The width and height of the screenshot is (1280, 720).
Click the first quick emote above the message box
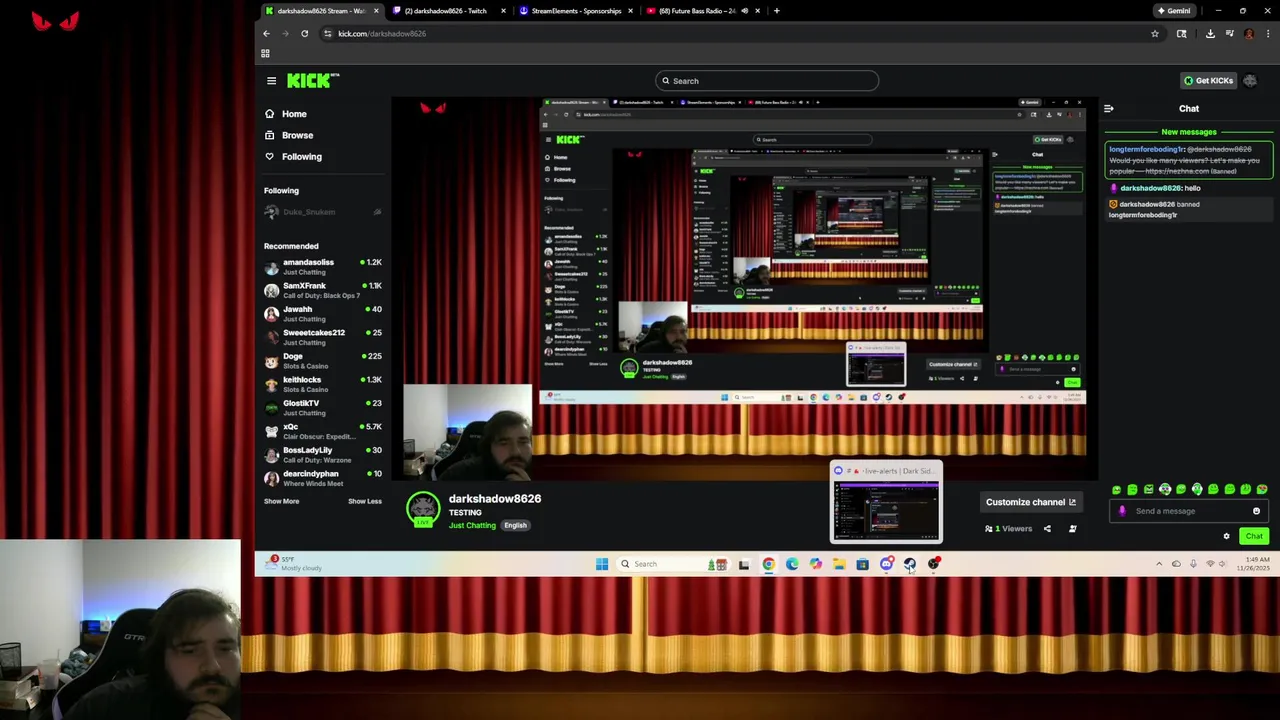click(1116, 490)
